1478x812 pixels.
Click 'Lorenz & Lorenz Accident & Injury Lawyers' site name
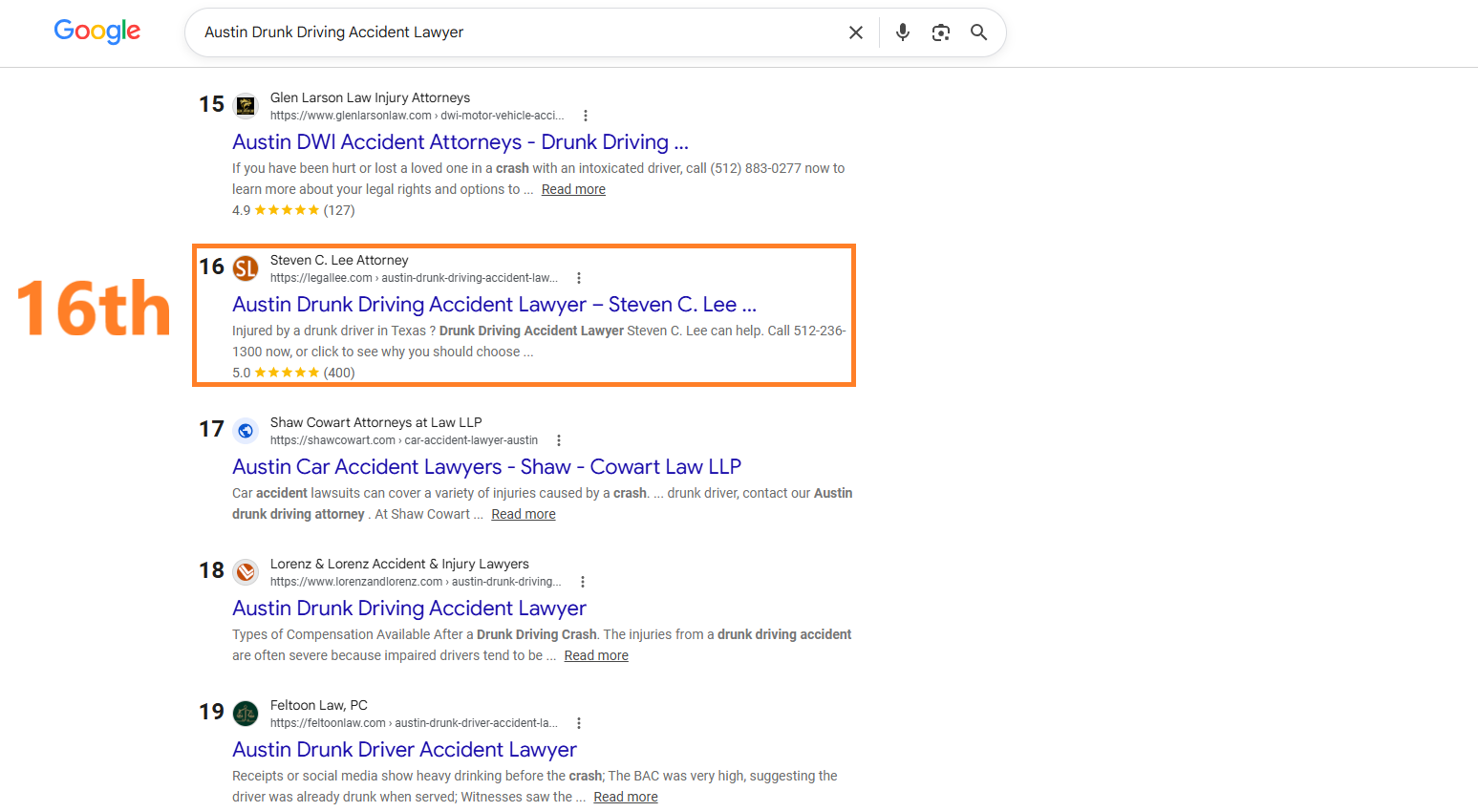click(399, 564)
